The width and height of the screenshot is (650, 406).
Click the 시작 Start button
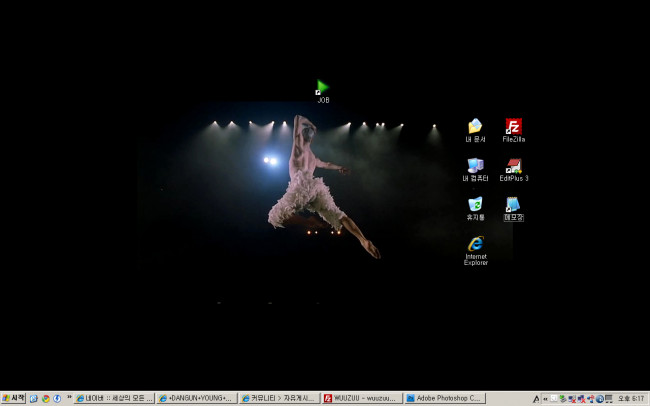tap(14, 398)
